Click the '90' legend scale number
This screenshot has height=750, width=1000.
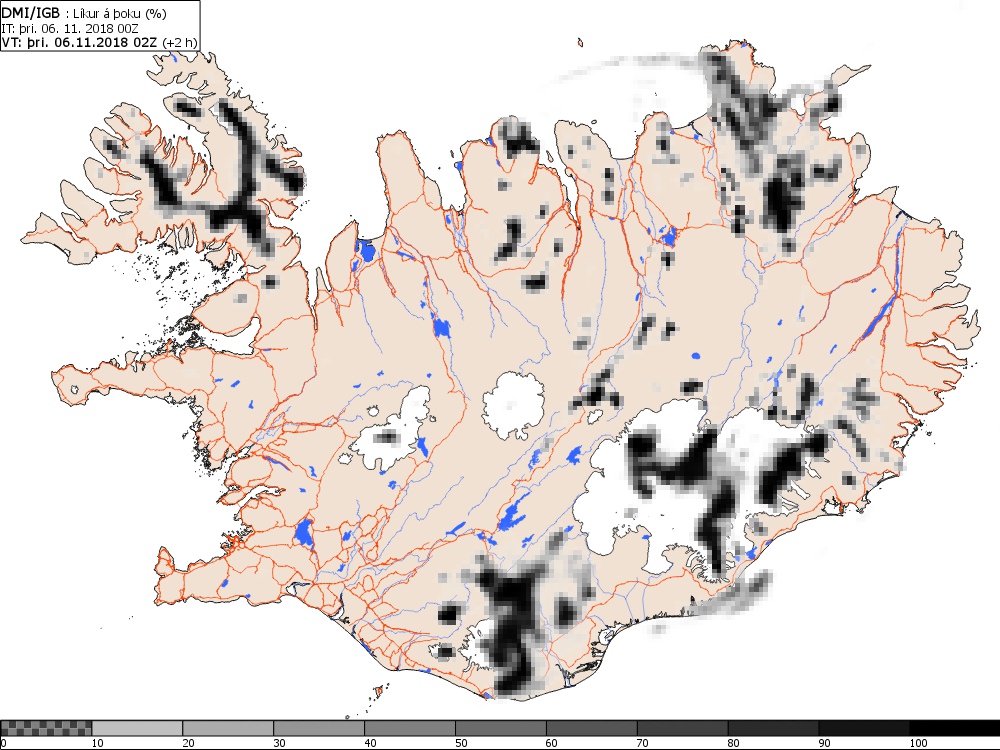(x=824, y=743)
